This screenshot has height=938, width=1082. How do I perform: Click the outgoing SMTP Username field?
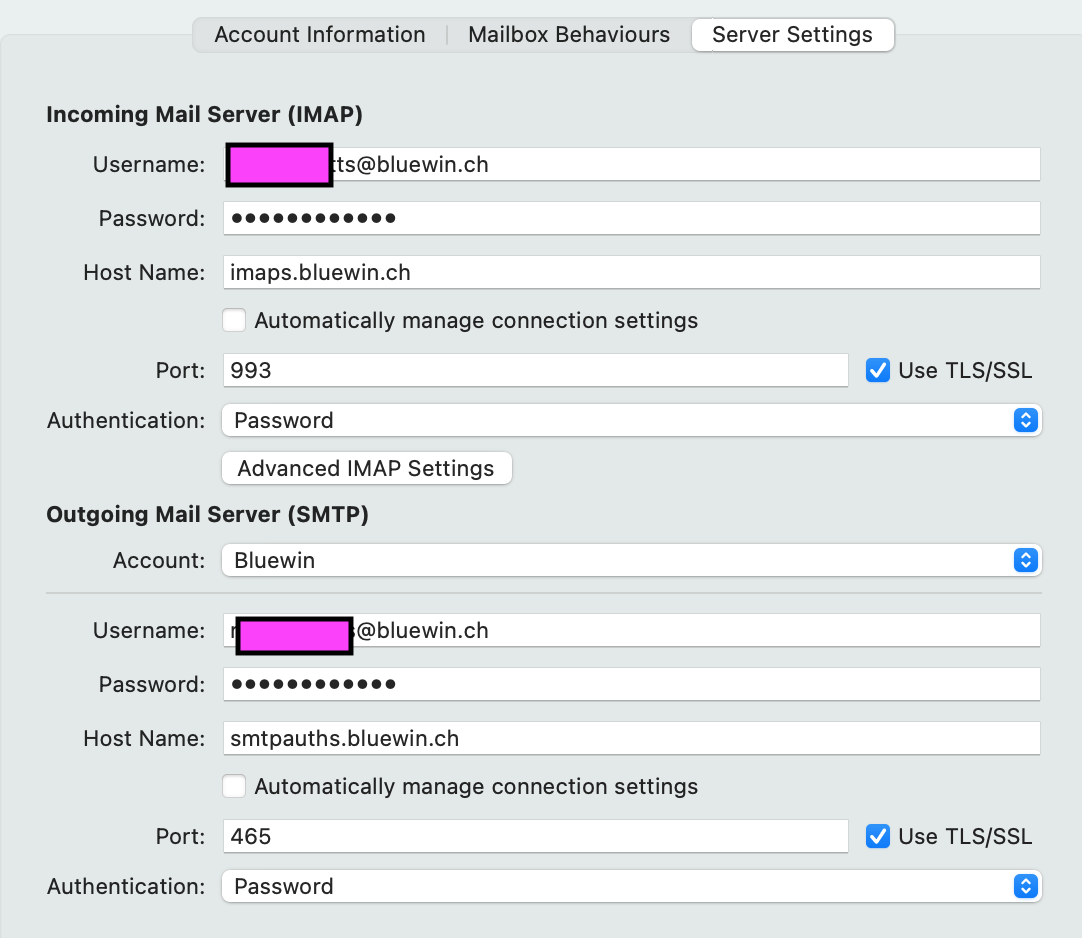tap(690, 631)
